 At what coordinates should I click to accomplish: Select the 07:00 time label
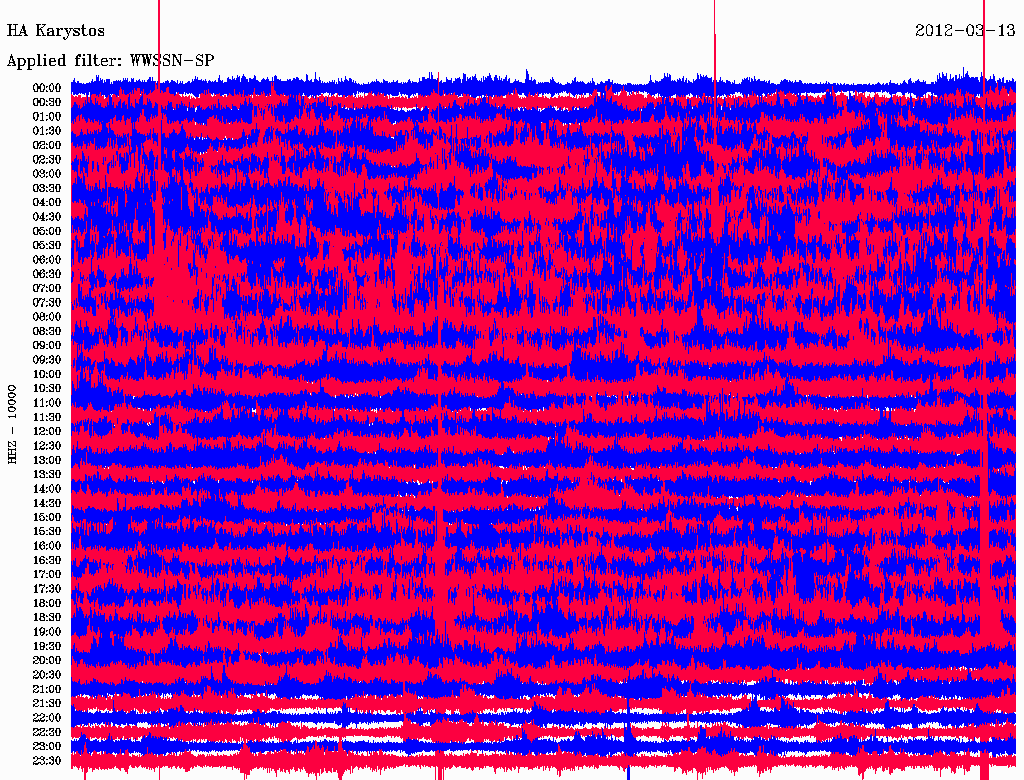pyautogui.click(x=47, y=288)
